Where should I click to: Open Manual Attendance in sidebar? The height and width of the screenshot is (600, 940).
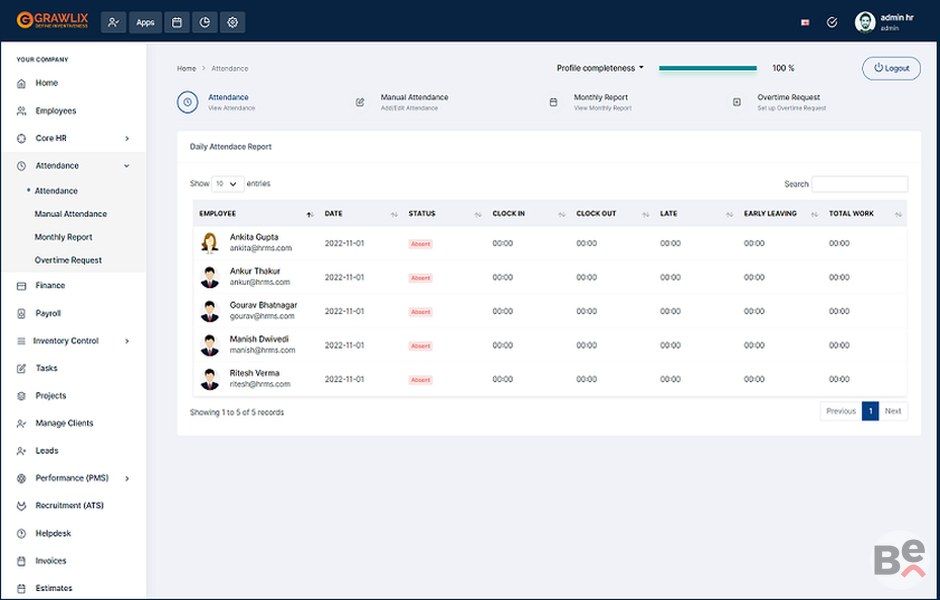click(71, 214)
